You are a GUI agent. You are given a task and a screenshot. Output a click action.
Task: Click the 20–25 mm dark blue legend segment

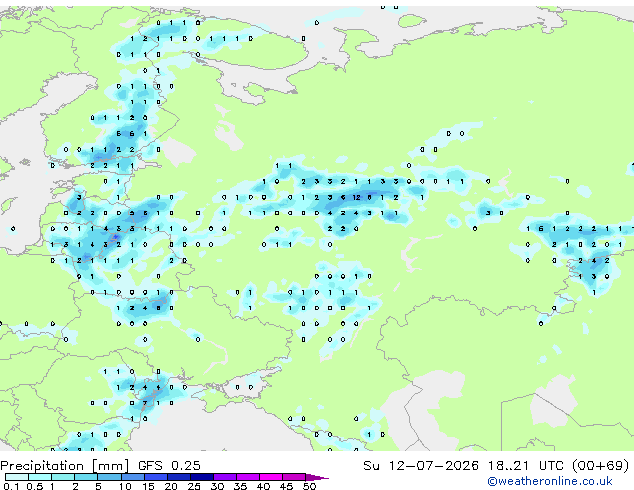(x=179, y=477)
